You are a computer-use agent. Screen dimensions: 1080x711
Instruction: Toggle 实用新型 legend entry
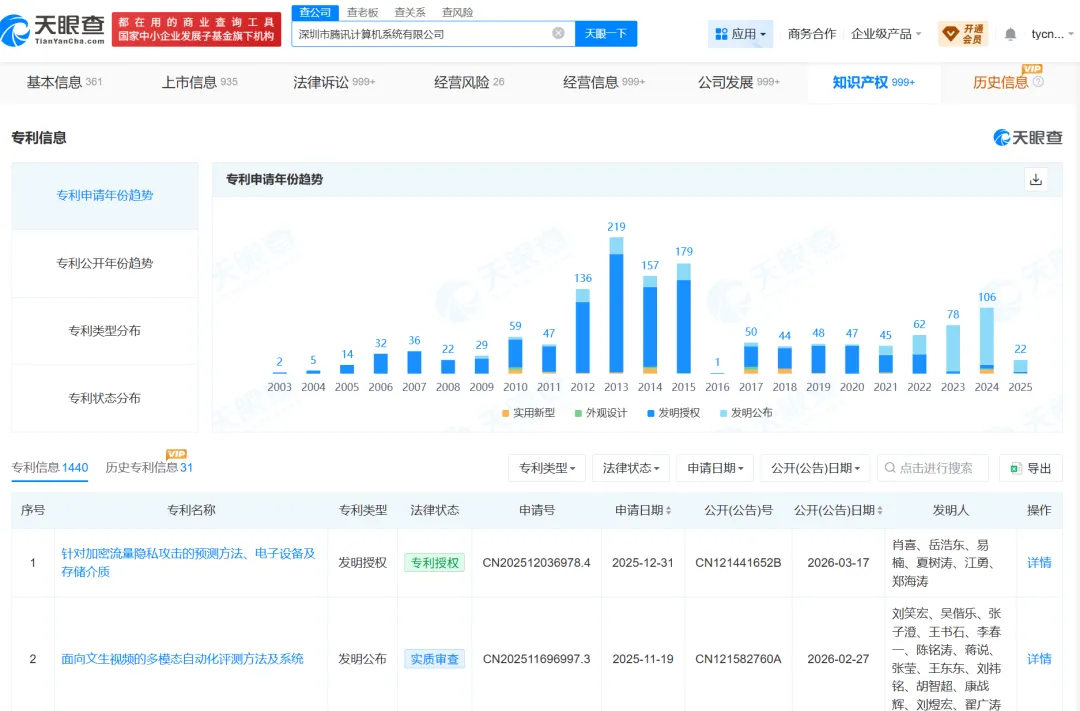[528, 413]
